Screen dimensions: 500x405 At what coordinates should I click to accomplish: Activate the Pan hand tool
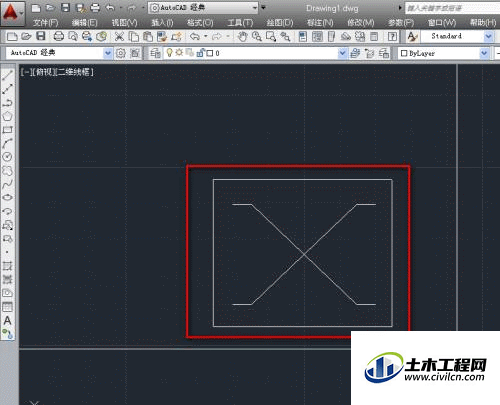click(x=242, y=36)
